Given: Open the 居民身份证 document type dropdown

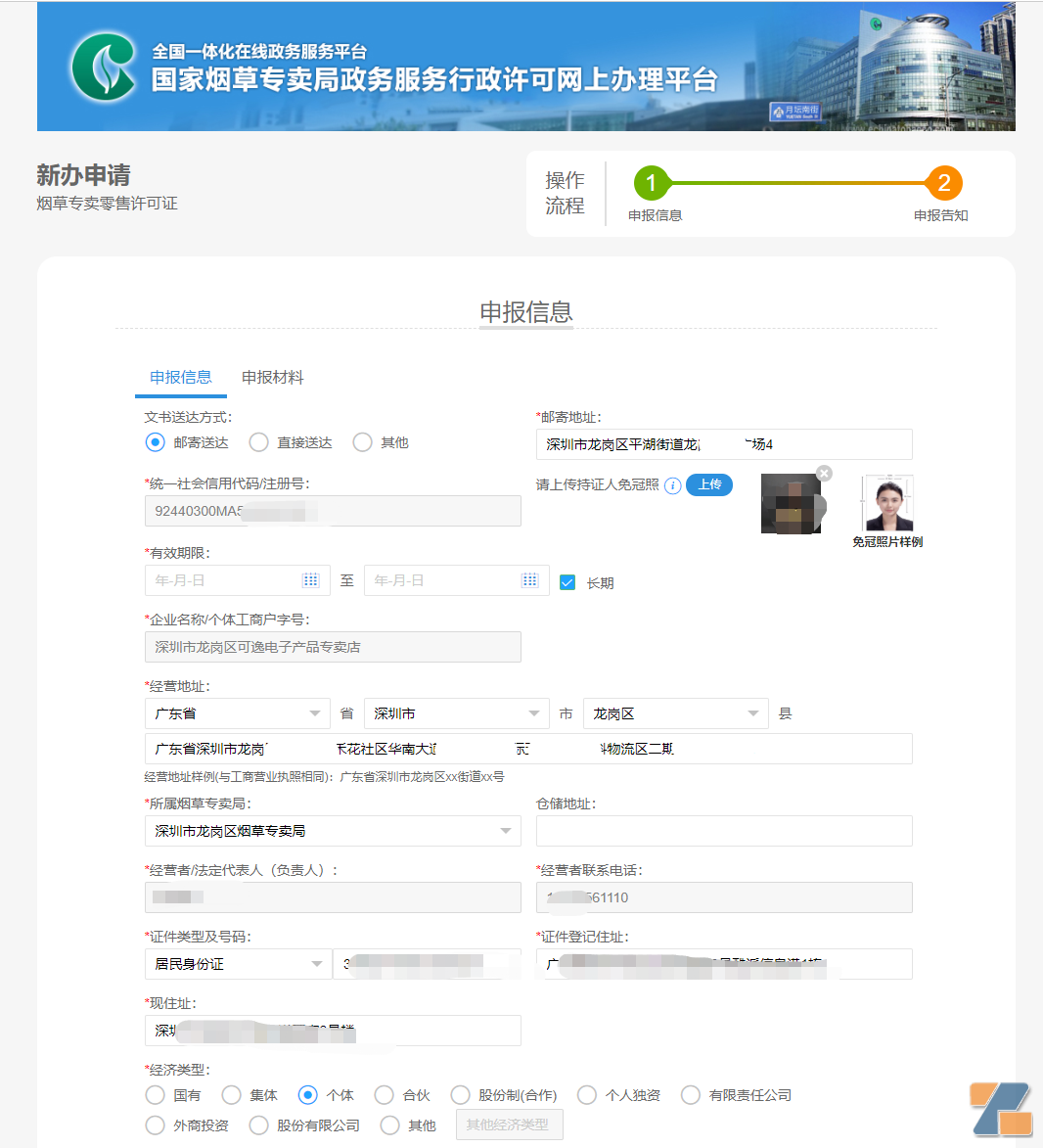Looking at the screenshot, I should 237,964.
